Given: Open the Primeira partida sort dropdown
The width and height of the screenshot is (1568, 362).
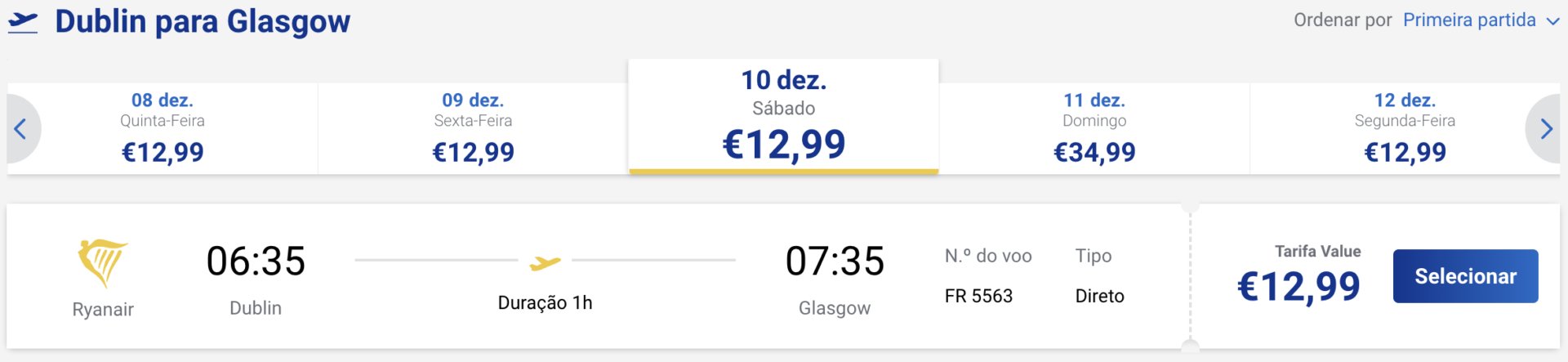Looking at the screenshot, I should [1469, 20].
